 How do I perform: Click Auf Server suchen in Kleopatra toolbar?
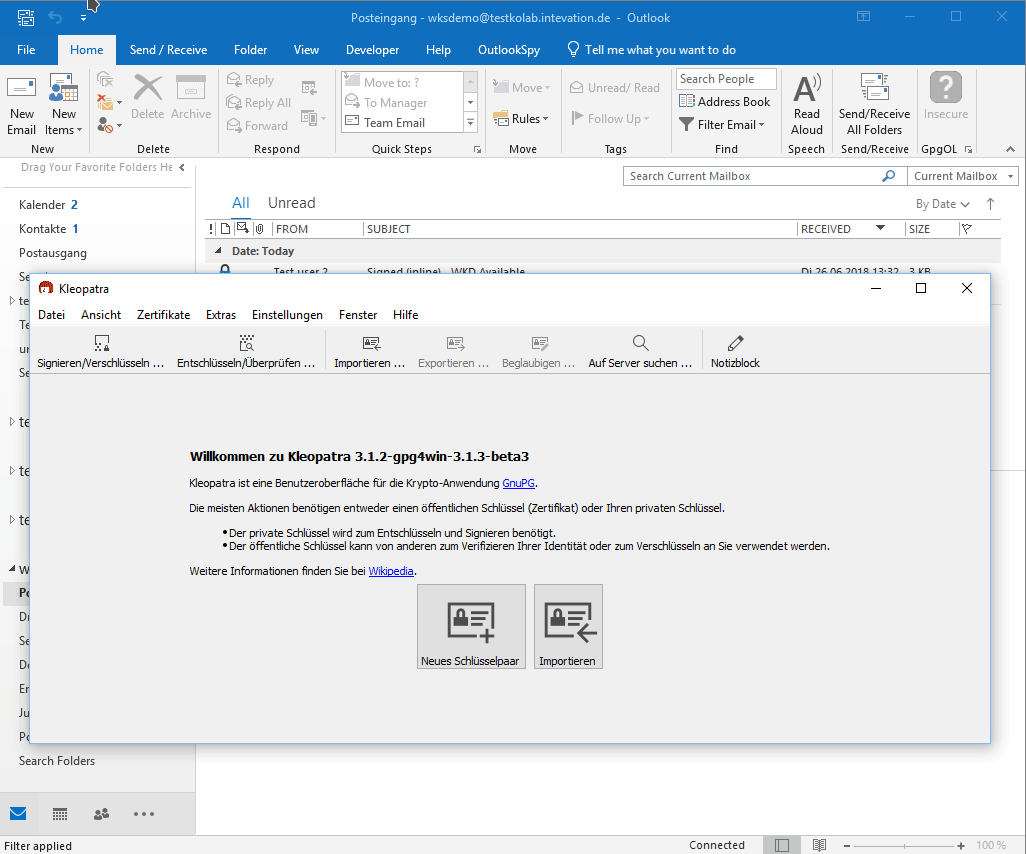pyautogui.click(x=640, y=351)
